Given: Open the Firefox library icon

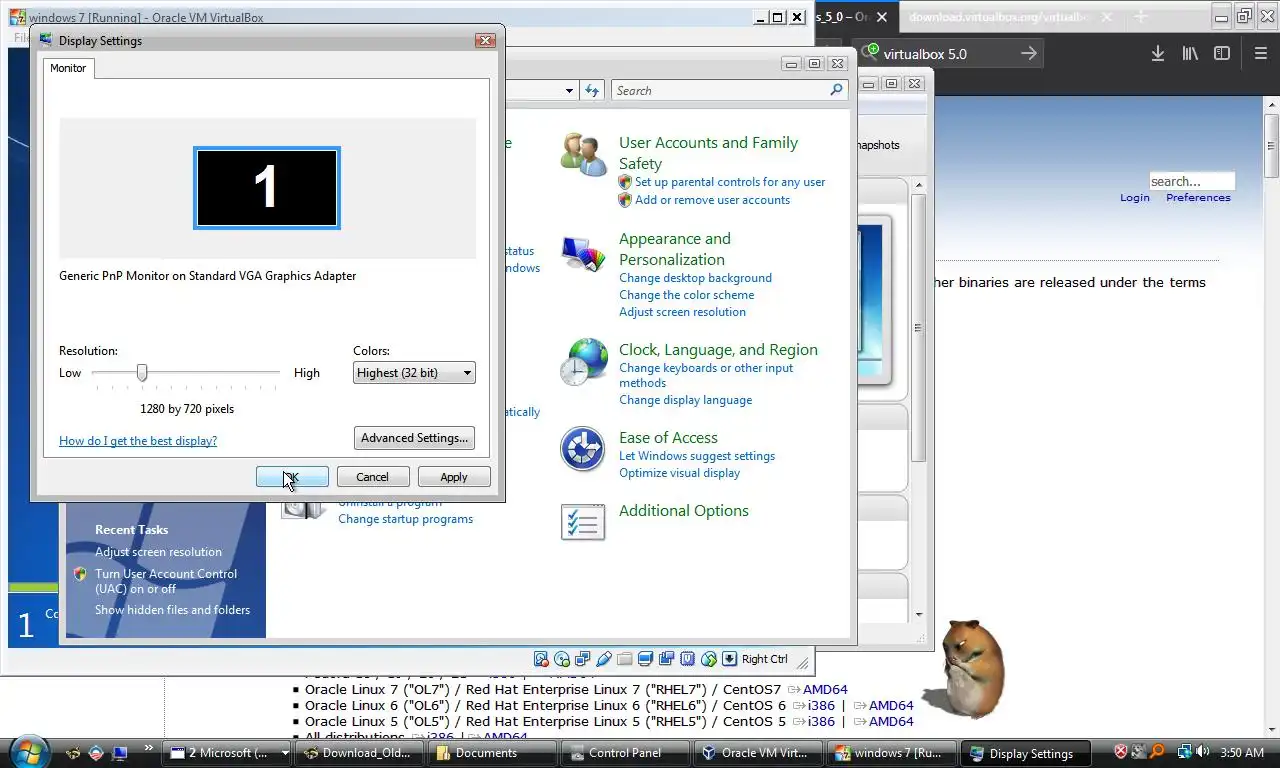Looking at the screenshot, I should point(1190,54).
